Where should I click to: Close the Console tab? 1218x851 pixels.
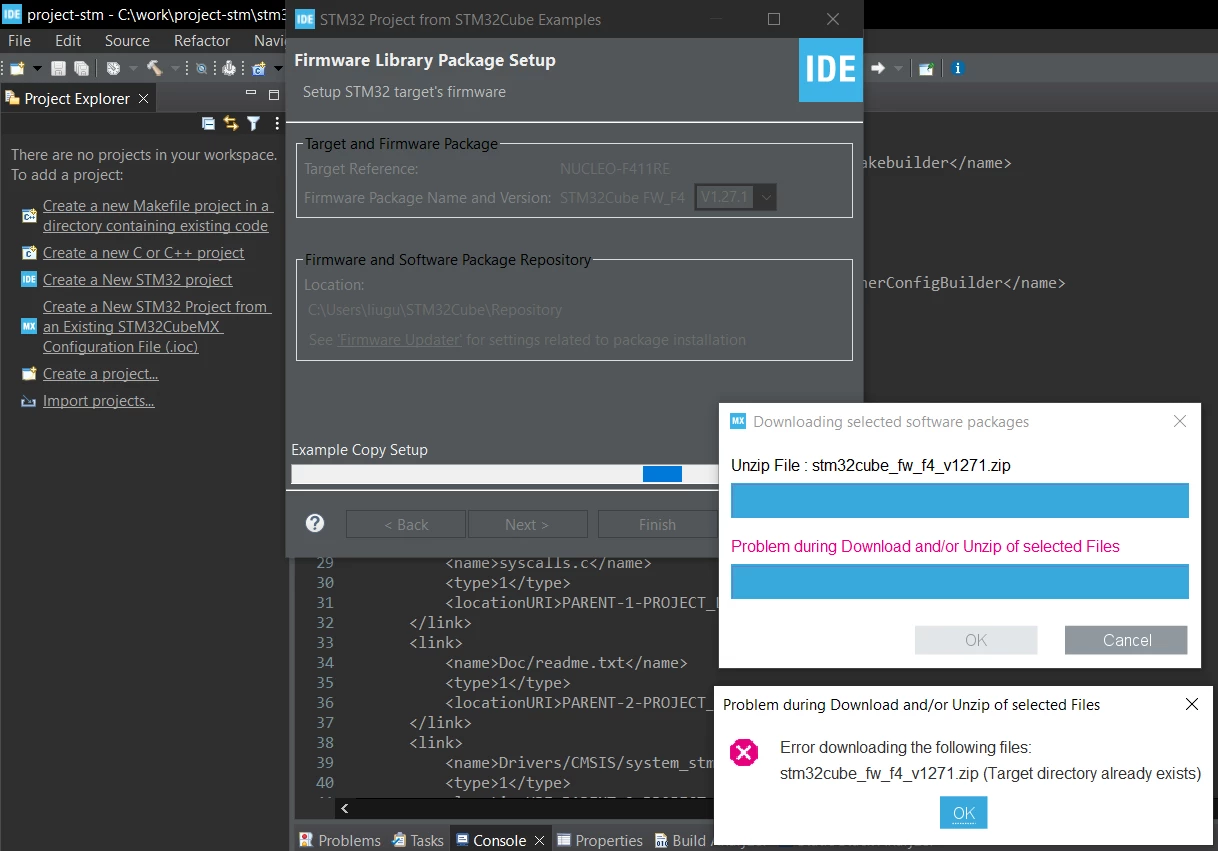coord(540,840)
